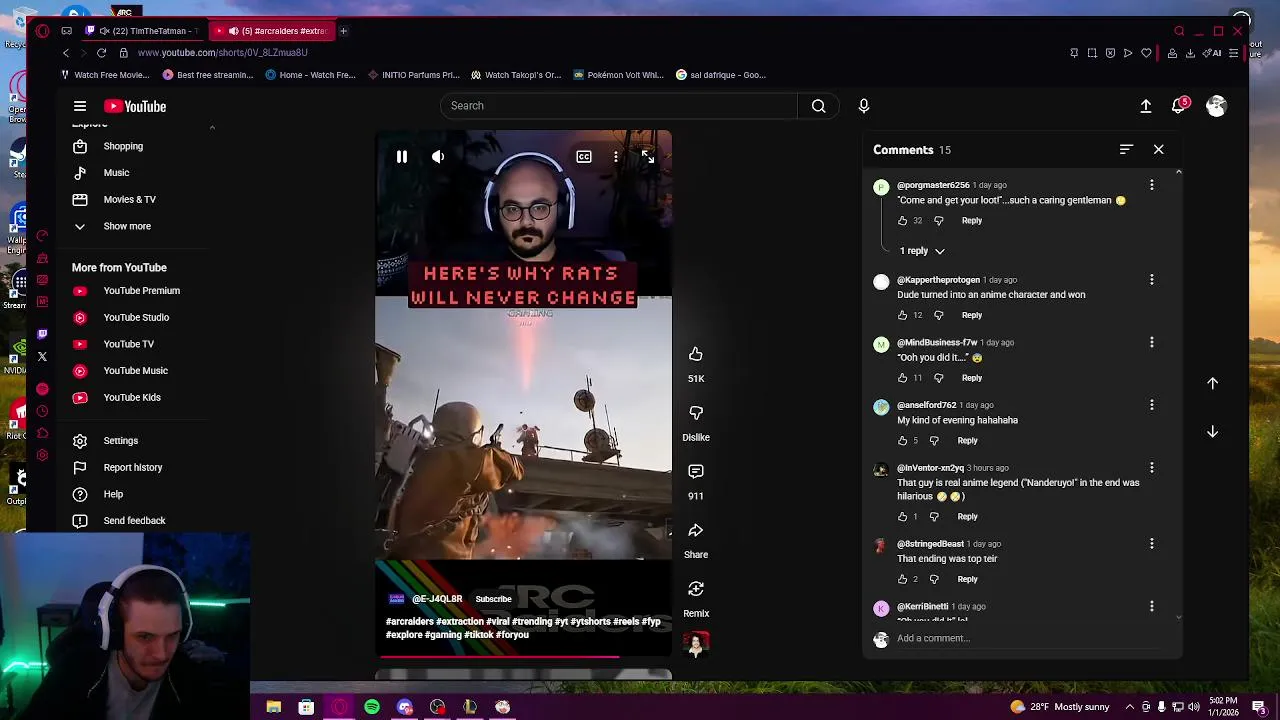Toggle closed captions on the Short
This screenshot has height=720, width=1280.
pyautogui.click(x=584, y=157)
